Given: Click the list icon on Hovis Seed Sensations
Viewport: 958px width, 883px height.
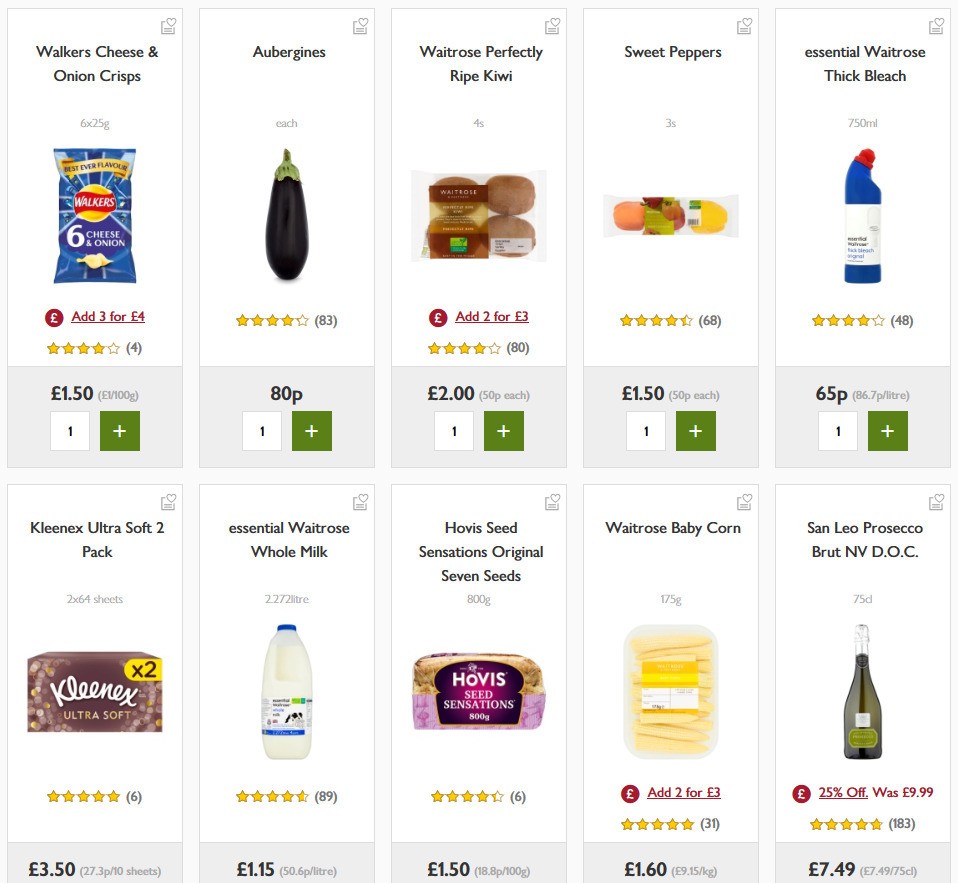Looking at the screenshot, I should pos(551,501).
